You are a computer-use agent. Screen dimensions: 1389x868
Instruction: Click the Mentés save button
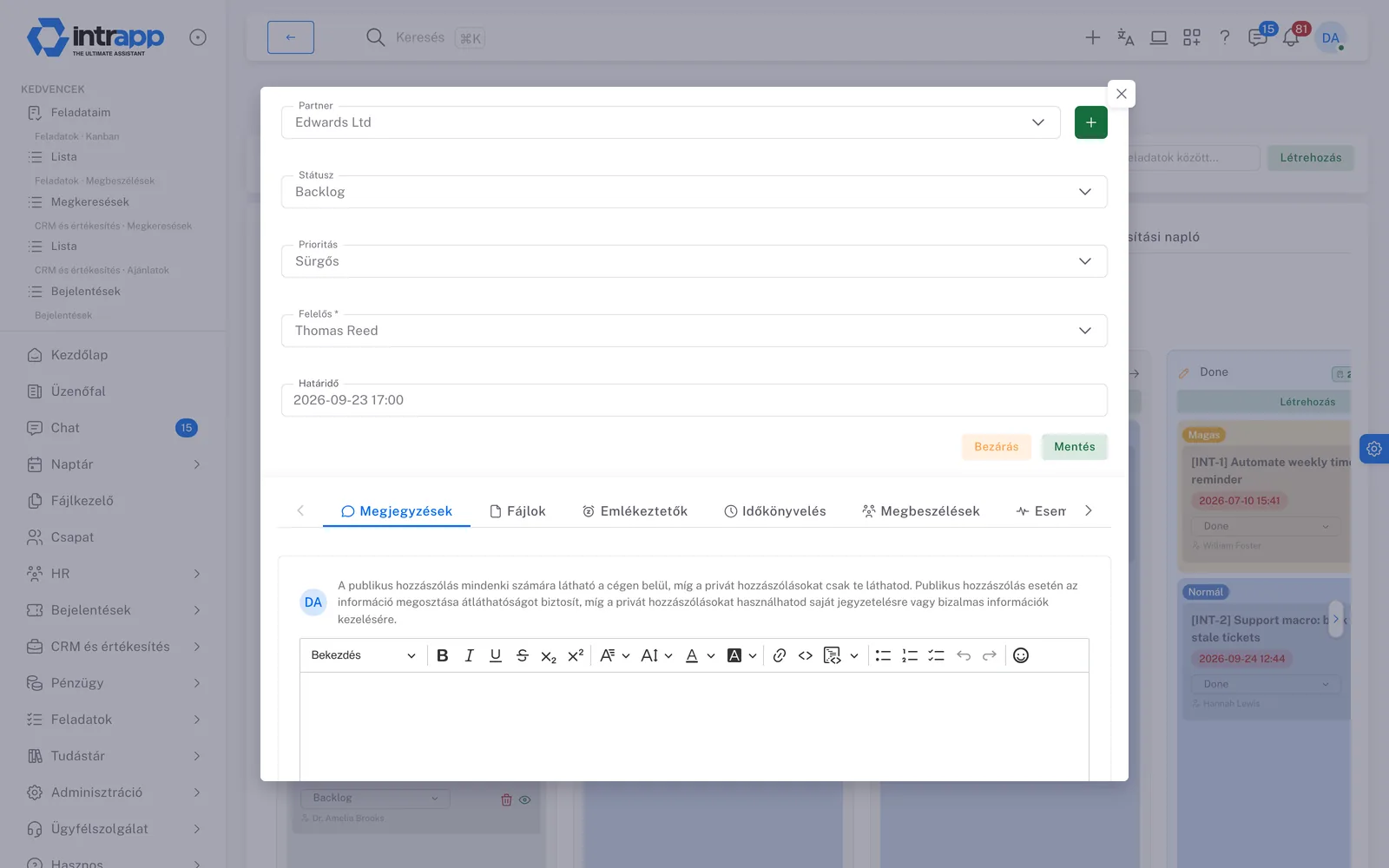tap(1075, 447)
